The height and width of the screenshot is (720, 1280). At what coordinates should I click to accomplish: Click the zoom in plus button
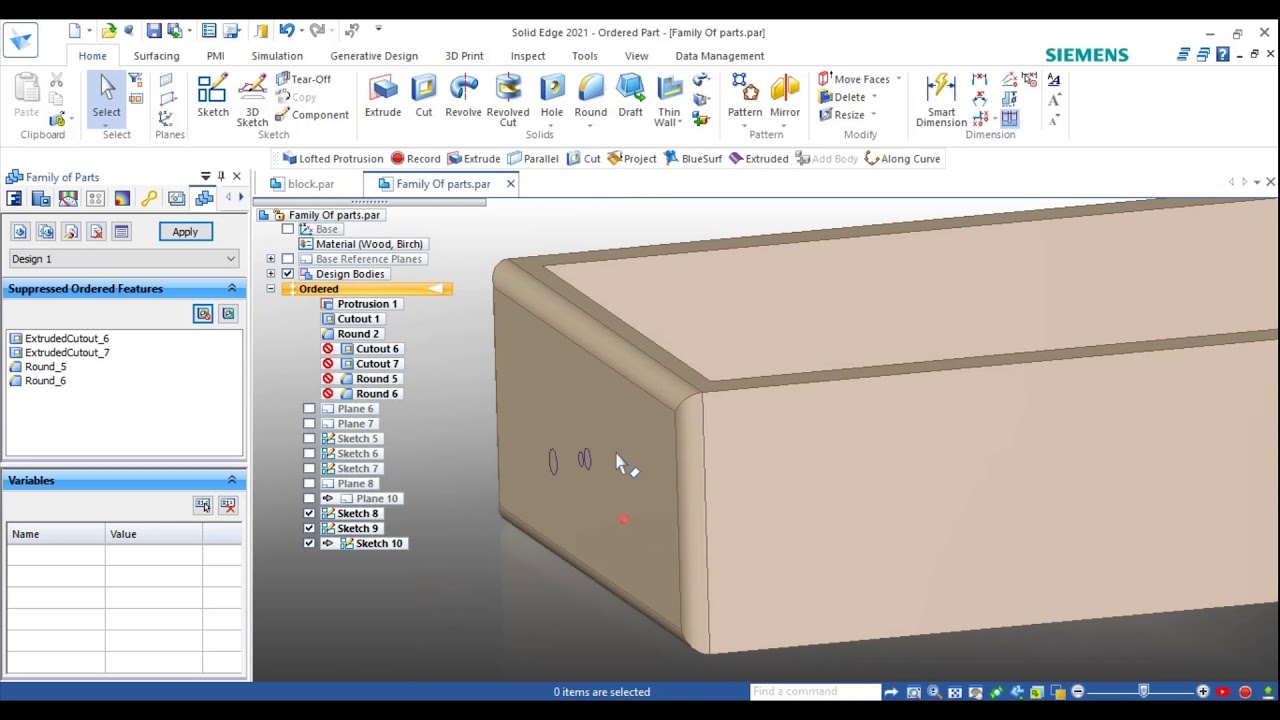1203,692
